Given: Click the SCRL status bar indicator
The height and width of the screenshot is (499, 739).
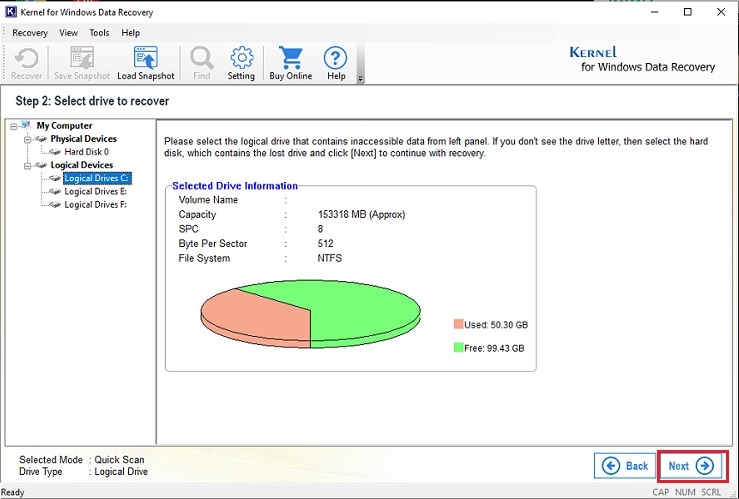Looking at the screenshot, I should [x=711, y=492].
